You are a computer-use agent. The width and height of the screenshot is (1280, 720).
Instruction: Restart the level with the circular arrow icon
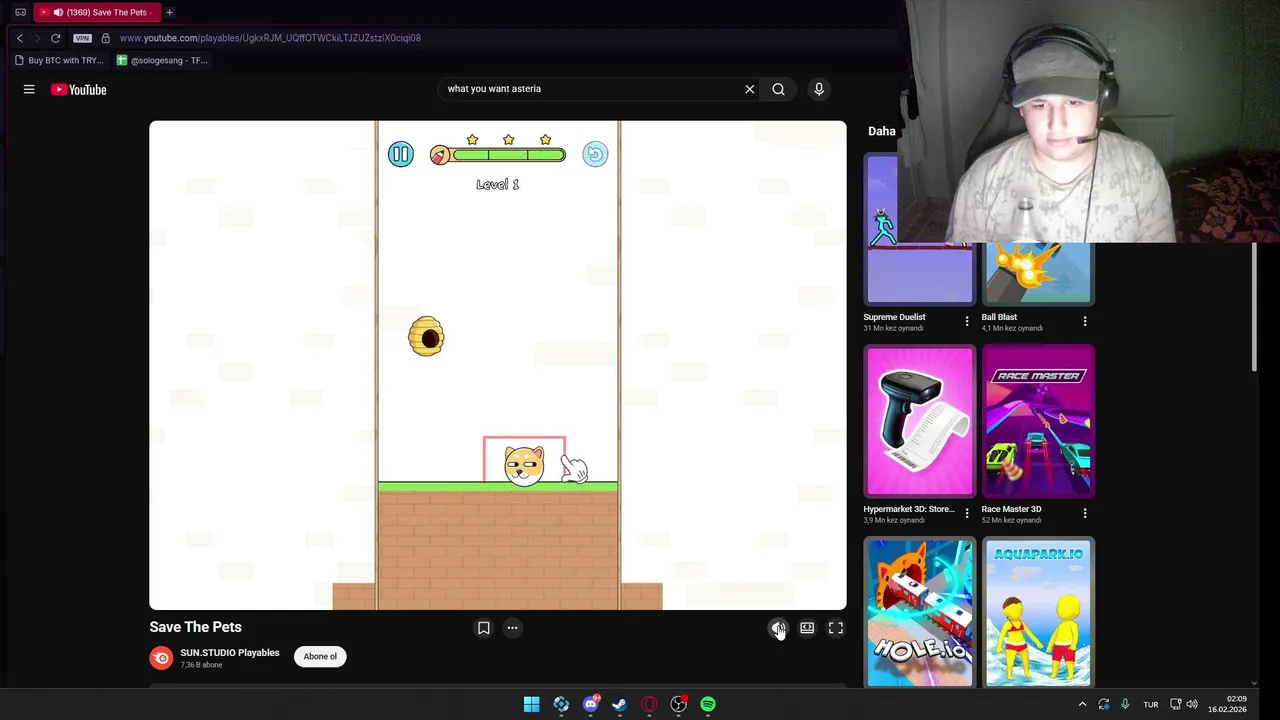click(x=595, y=154)
